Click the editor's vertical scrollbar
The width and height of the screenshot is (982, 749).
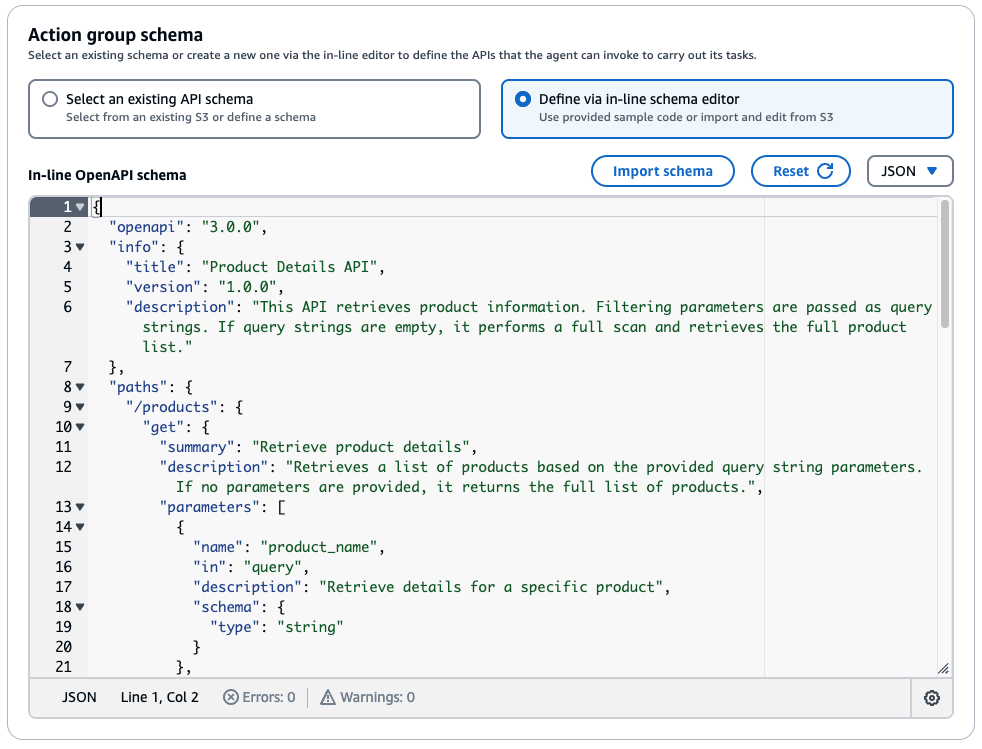coord(945,262)
